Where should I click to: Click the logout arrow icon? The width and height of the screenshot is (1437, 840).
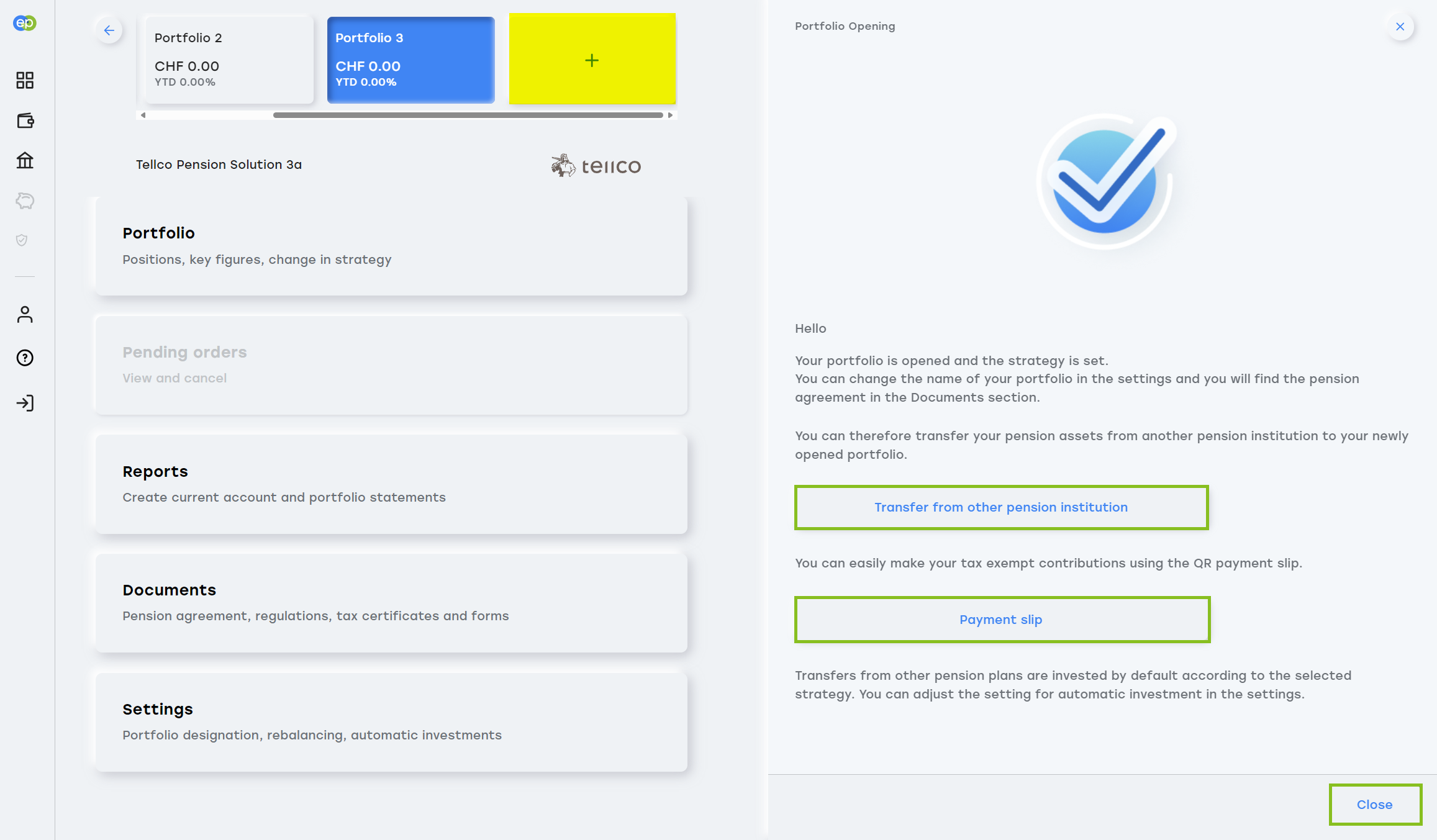point(25,404)
